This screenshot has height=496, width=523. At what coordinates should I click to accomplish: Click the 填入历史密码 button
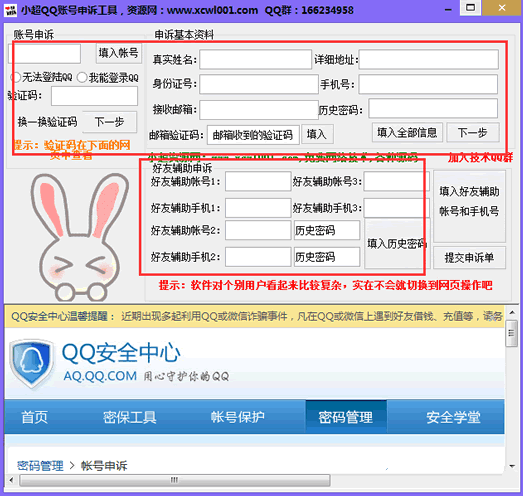click(397, 243)
